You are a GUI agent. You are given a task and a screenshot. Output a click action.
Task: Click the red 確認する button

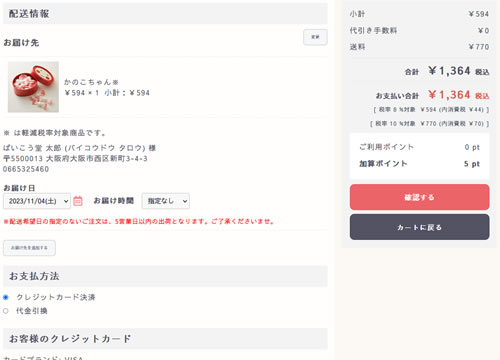coord(419,197)
